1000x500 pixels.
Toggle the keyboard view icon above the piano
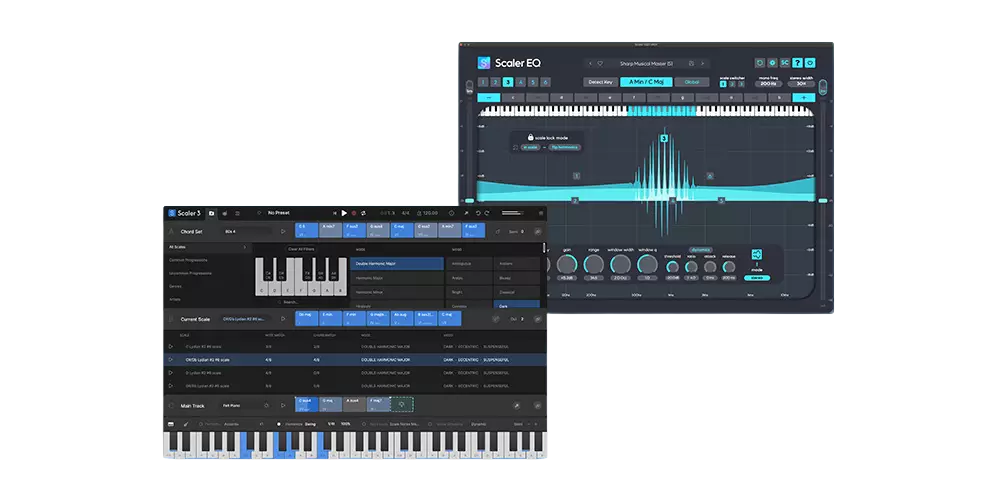click(171, 424)
